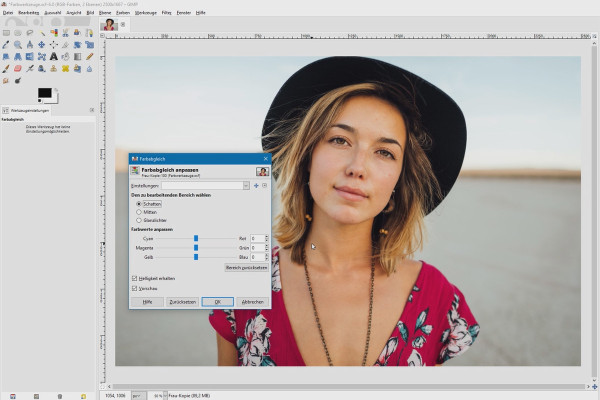Viewport: 600px width, 400px height.
Task: Click the Zurücksetzen button
Action: click(183, 302)
